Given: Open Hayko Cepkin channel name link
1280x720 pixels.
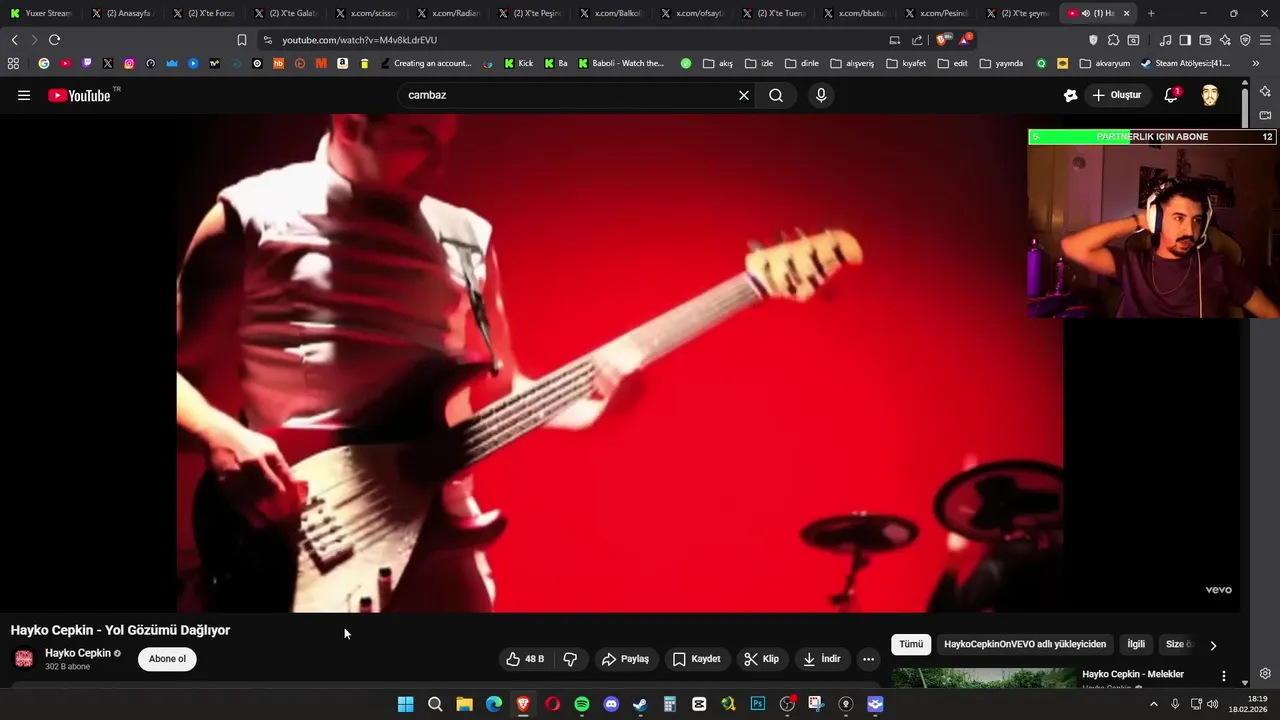Looking at the screenshot, I should (x=78, y=653).
